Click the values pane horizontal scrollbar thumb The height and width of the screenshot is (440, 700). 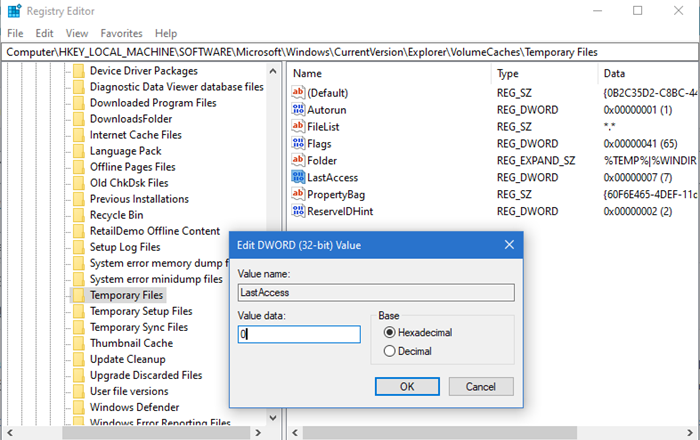pyautogui.click(x=440, y=432)
